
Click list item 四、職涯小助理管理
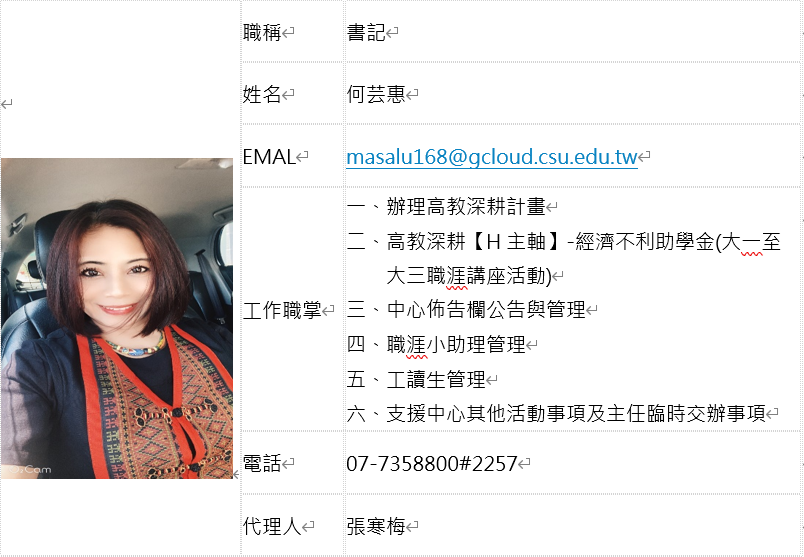(x=436, y=345)
